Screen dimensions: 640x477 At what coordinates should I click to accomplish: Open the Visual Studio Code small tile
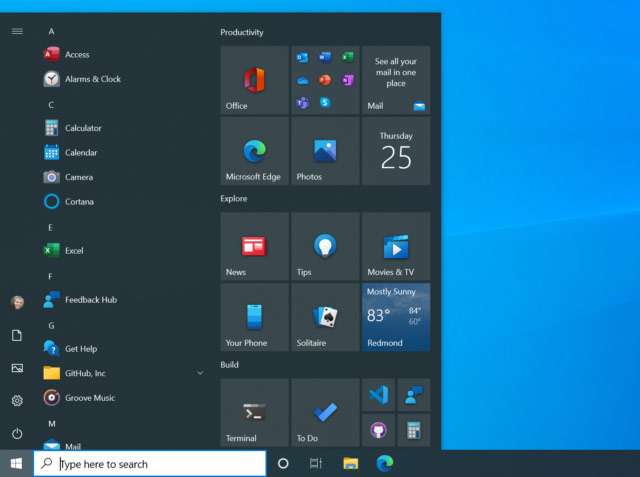click(378, 395)
